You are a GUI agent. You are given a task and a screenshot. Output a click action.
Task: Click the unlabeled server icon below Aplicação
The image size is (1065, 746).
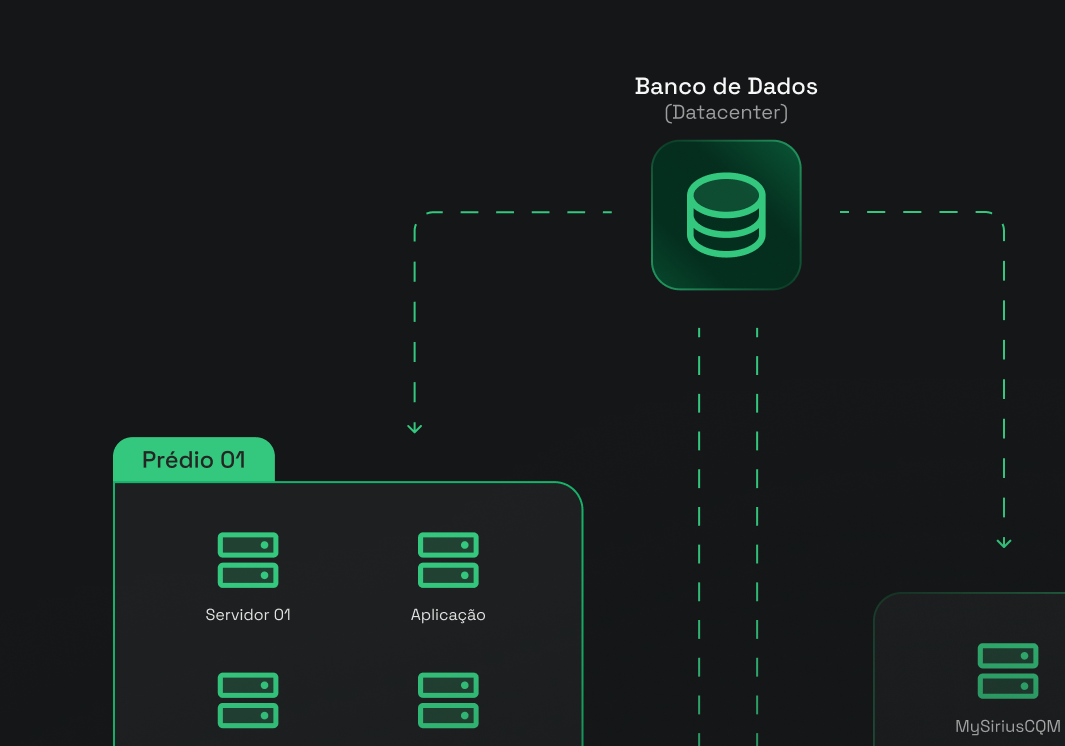(x=448, y=700)
